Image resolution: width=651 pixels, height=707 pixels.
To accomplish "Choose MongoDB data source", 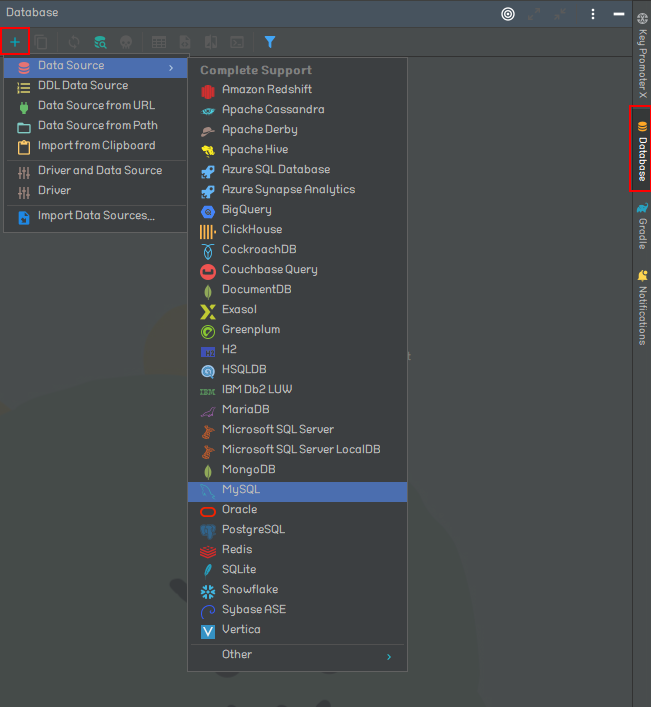I will (x=298, y=470).
